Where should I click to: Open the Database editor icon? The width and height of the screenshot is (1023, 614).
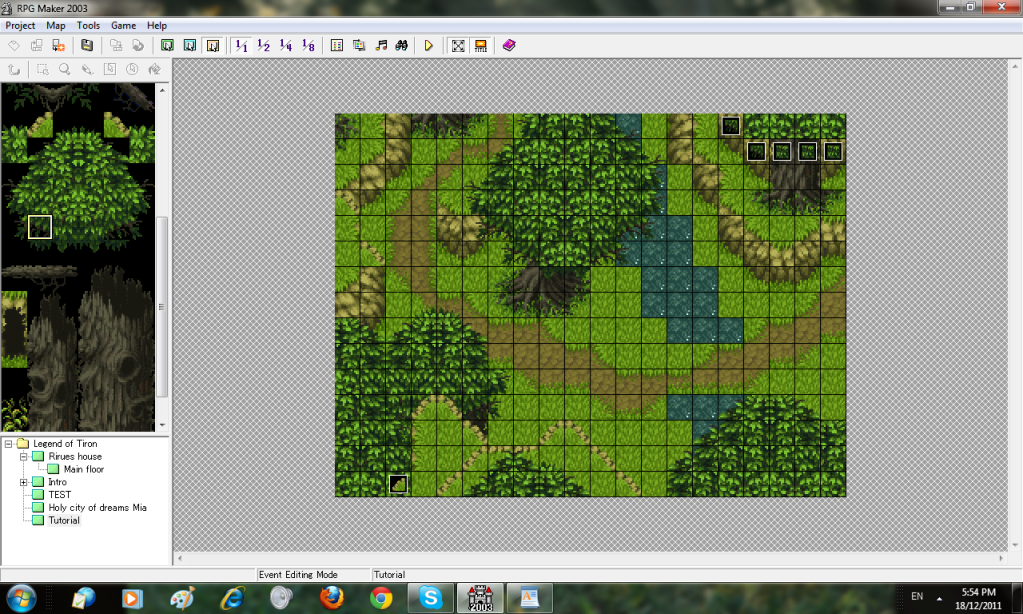[x=337, y=45]
